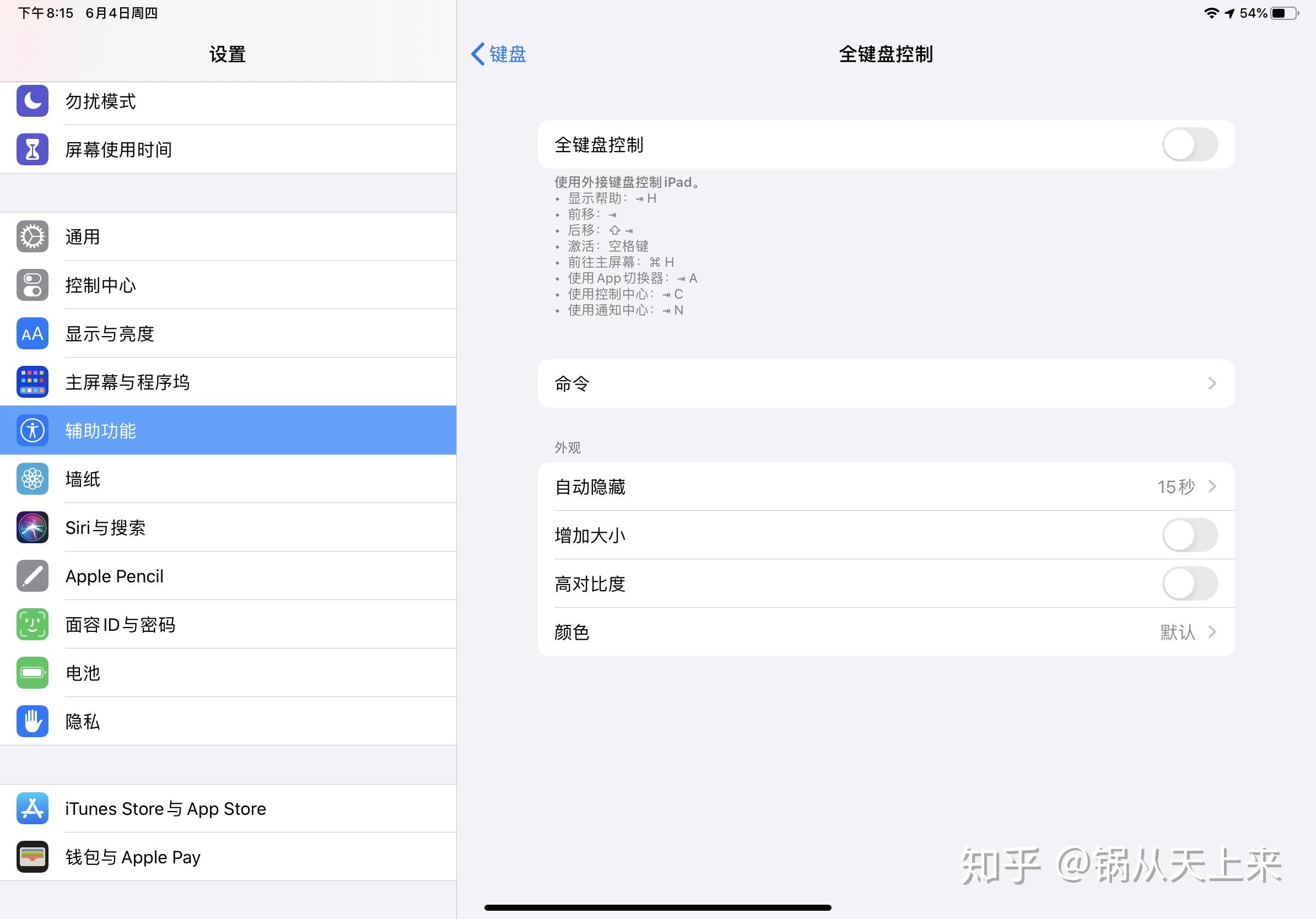Tap the Do Not Disturb moon icon
This screenshot has width=1316, height=919.
tap(33, 101)
